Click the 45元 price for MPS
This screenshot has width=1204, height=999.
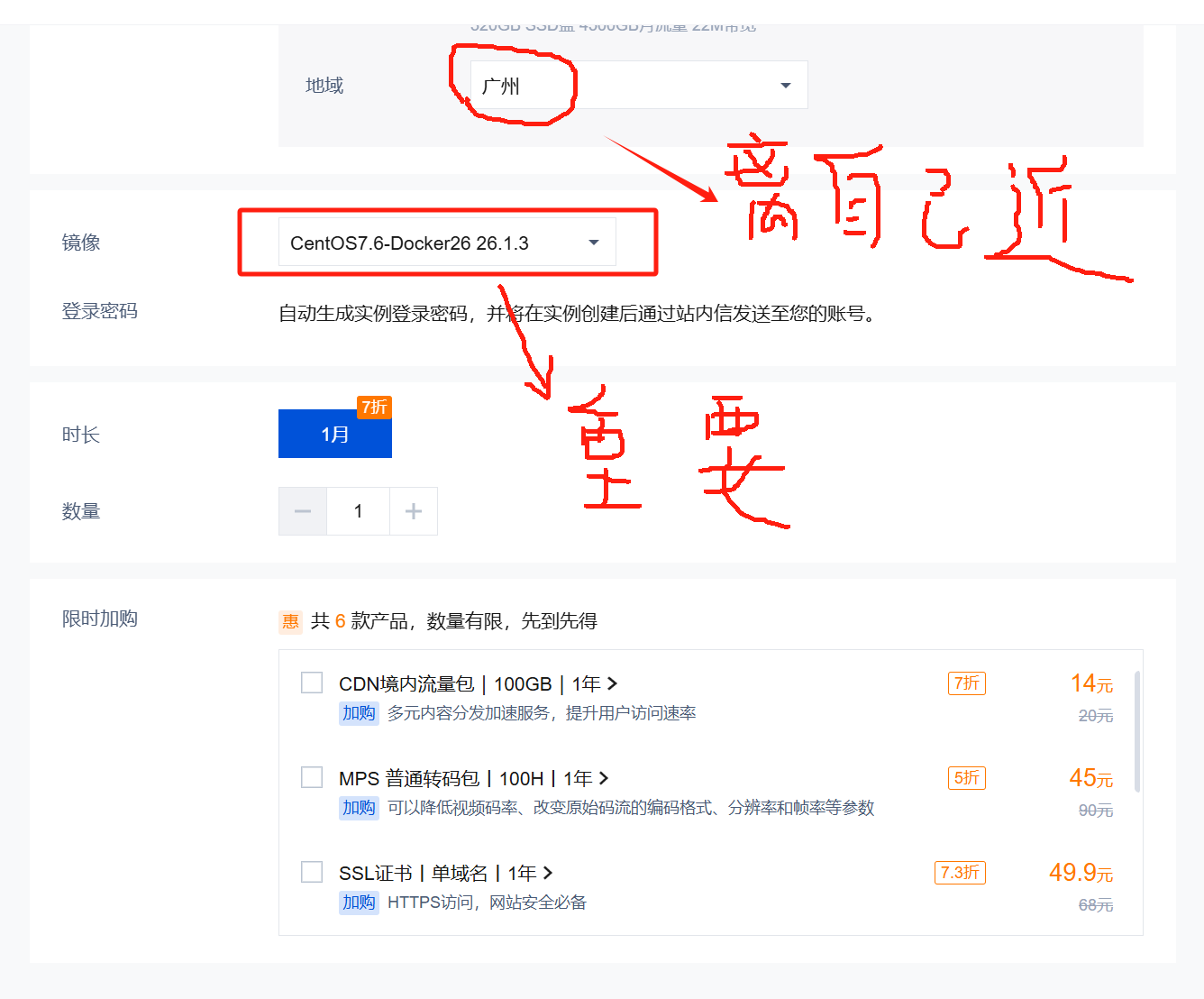pos(1091,778)
